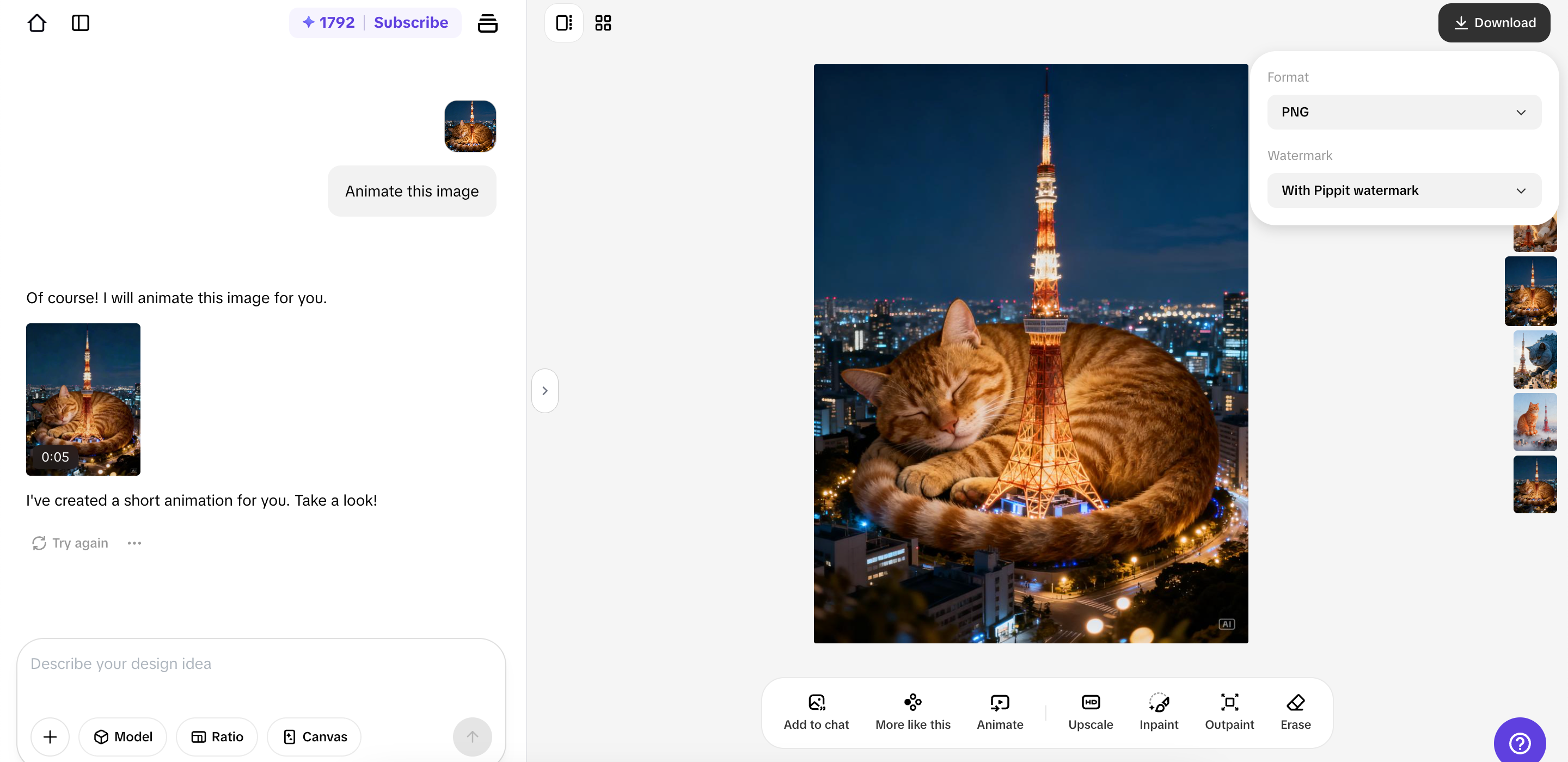This screenshot has height=762, width=1568.
Task: Click the Subscribe link
Action: 411,22
